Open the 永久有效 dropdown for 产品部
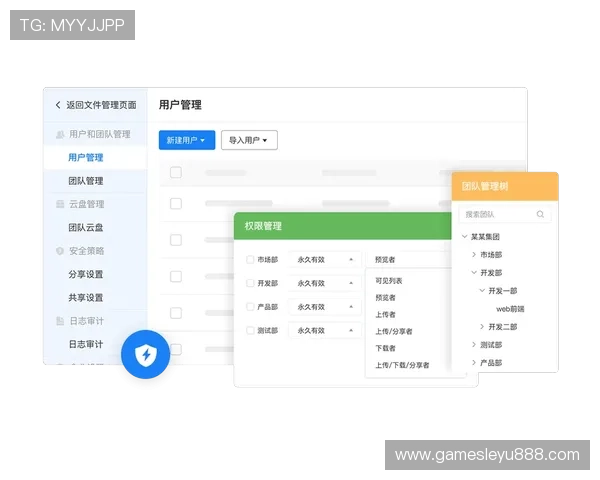 (325, 307)
